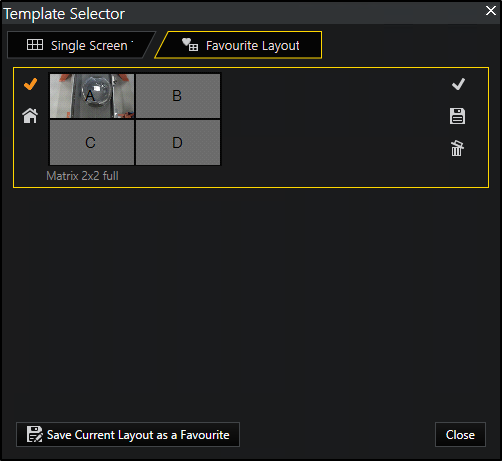Save Current Layout as a Favourite

[128, 434]
